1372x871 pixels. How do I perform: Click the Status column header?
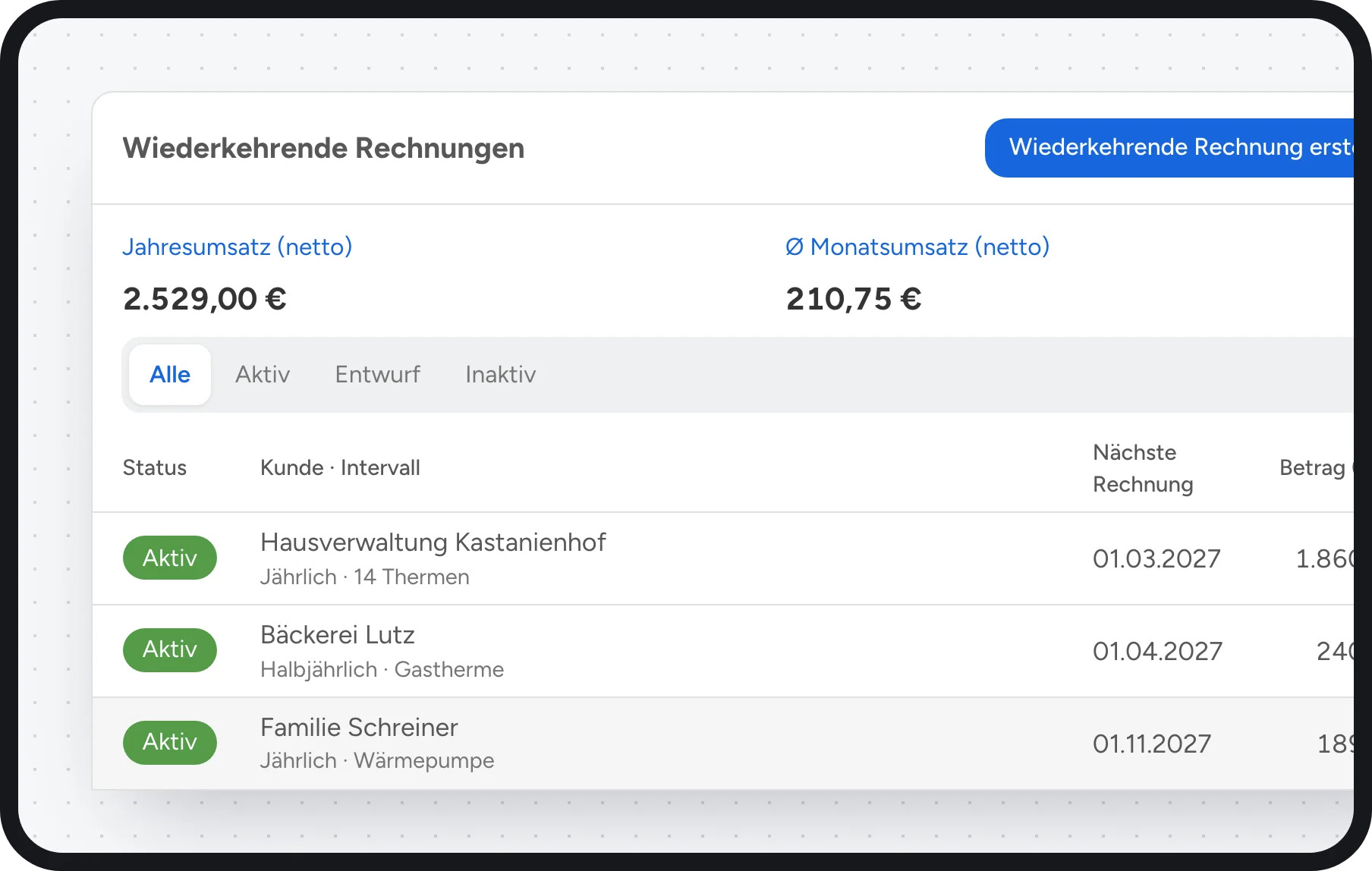point(155,468)
